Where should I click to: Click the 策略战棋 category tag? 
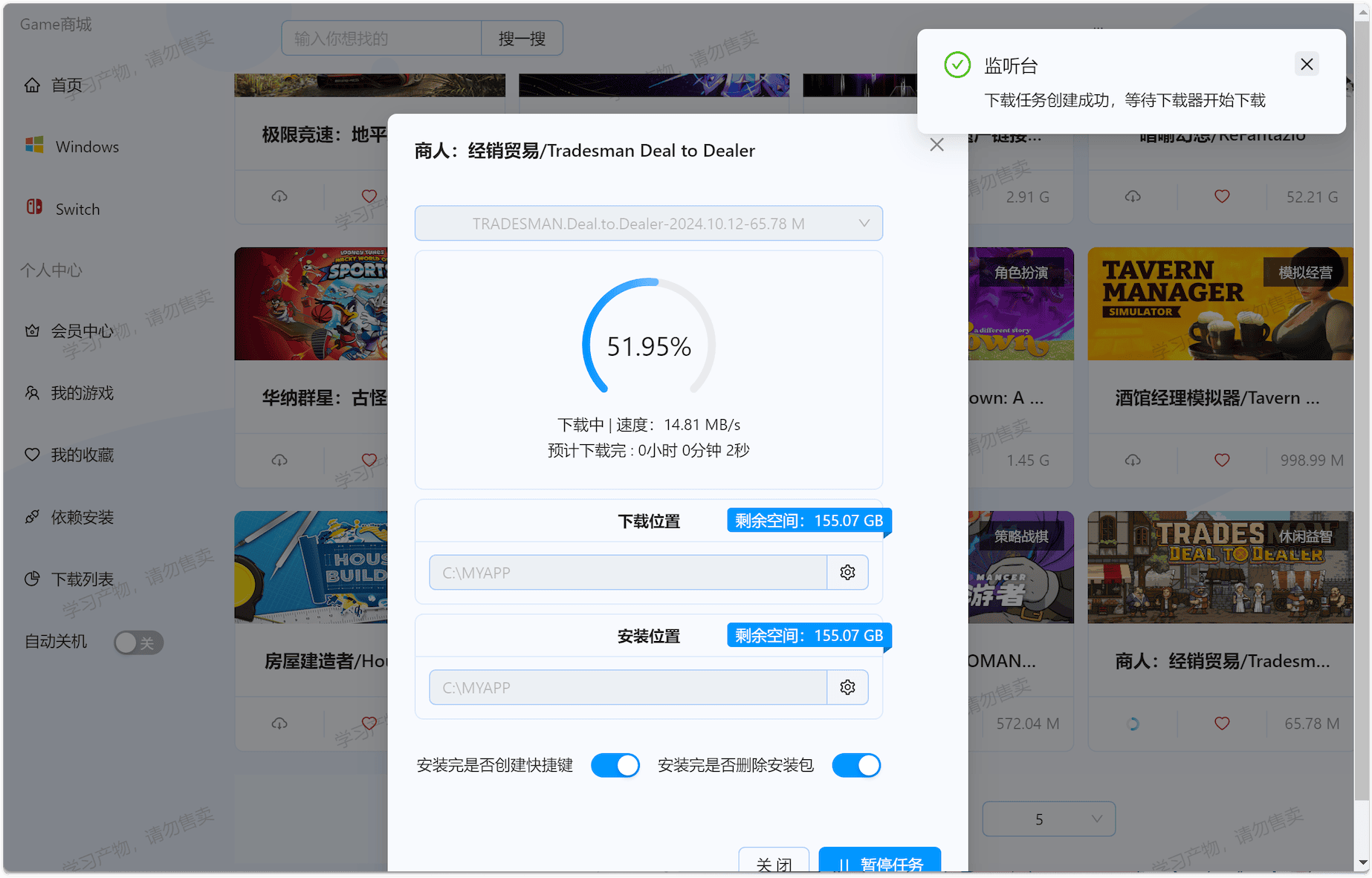pyautogui.click(x=1021, y=536)
